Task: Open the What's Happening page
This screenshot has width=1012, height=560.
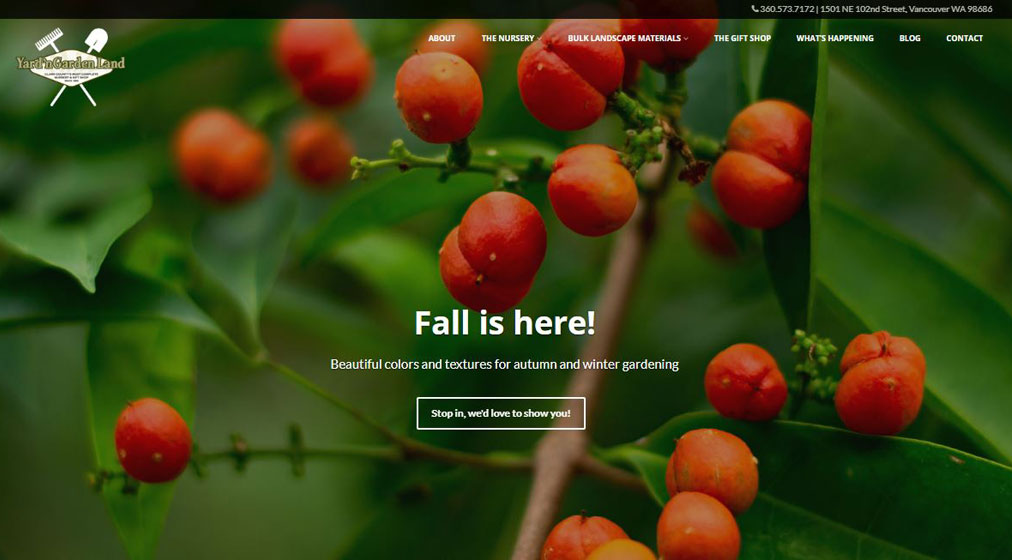Action: click(x=835, y=38)
